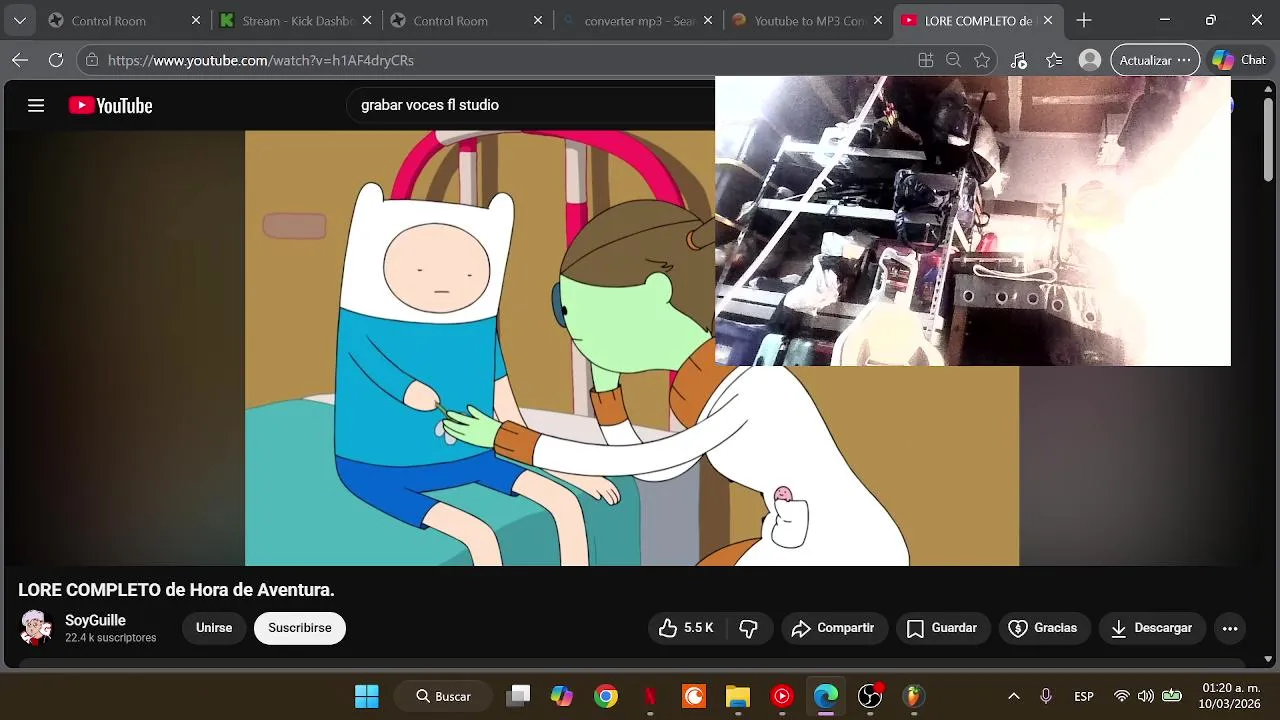Open Task View from the taskbar
The image size is (1280, 720).
(x=518, y=696)
